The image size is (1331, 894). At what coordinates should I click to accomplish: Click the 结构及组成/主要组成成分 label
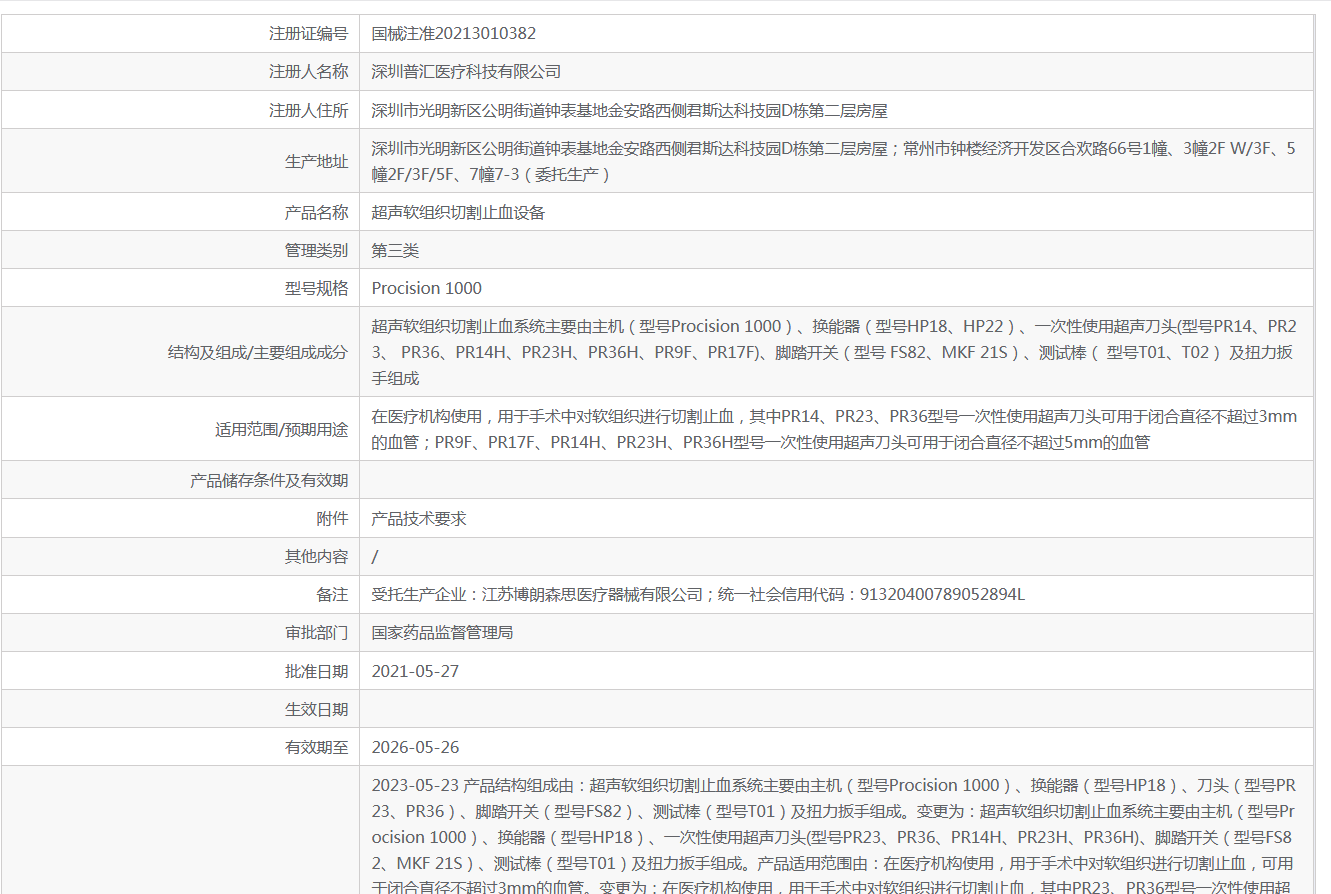(x=258, y=352)
